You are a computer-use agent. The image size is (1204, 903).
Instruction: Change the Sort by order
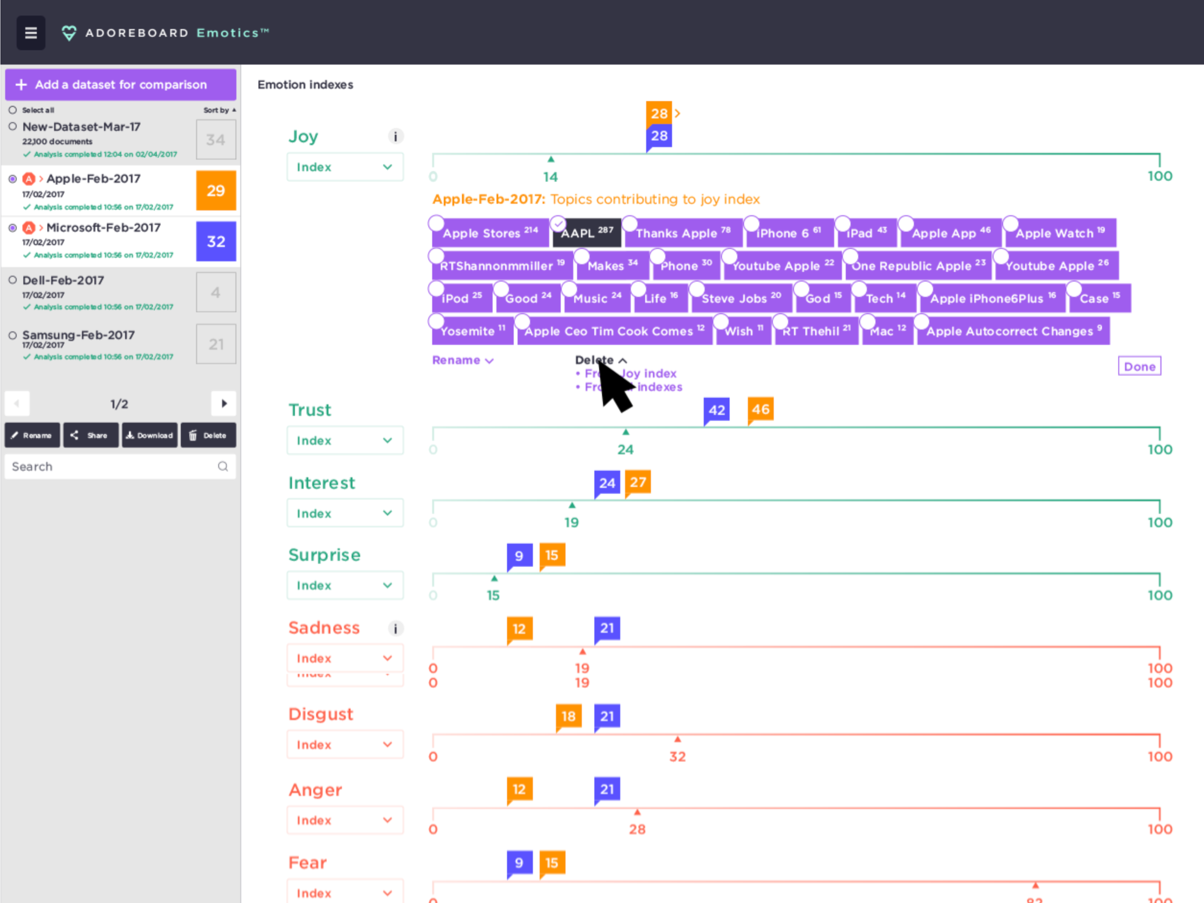219,110
